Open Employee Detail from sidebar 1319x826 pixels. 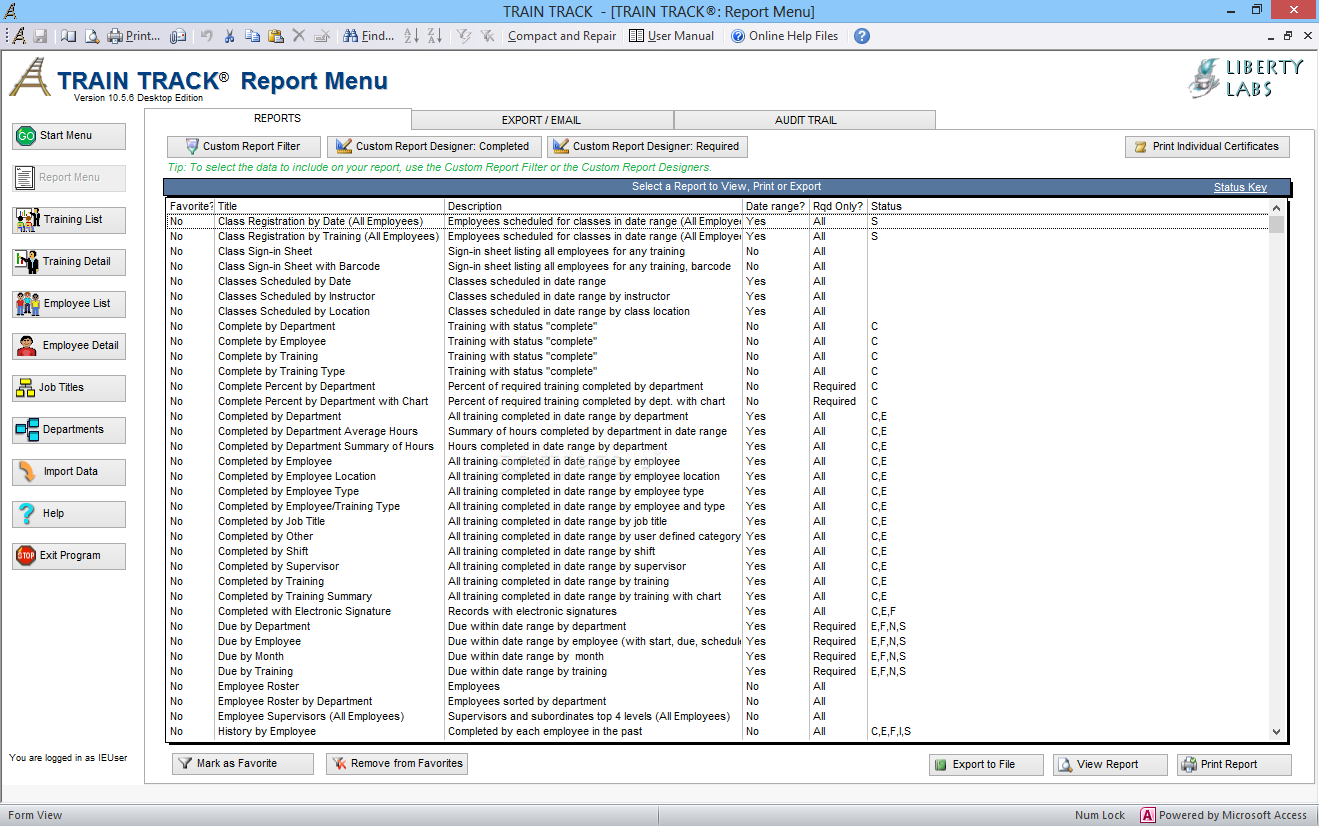(69, 346)
